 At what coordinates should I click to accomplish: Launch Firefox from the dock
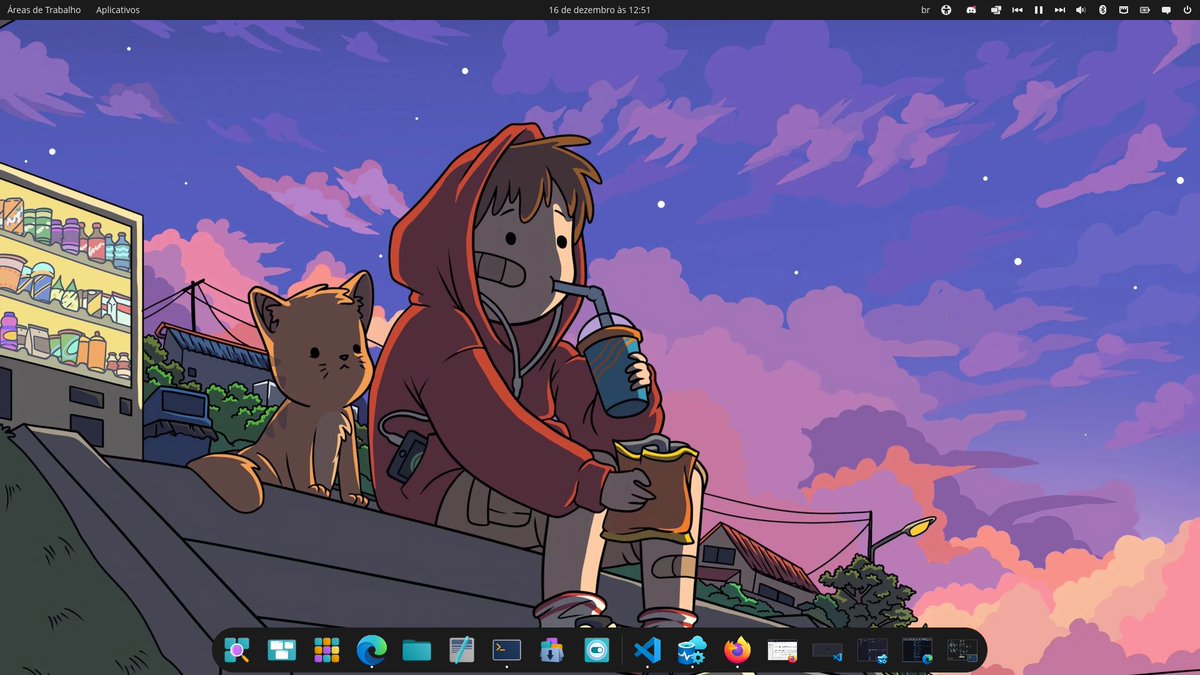(737, 651)
